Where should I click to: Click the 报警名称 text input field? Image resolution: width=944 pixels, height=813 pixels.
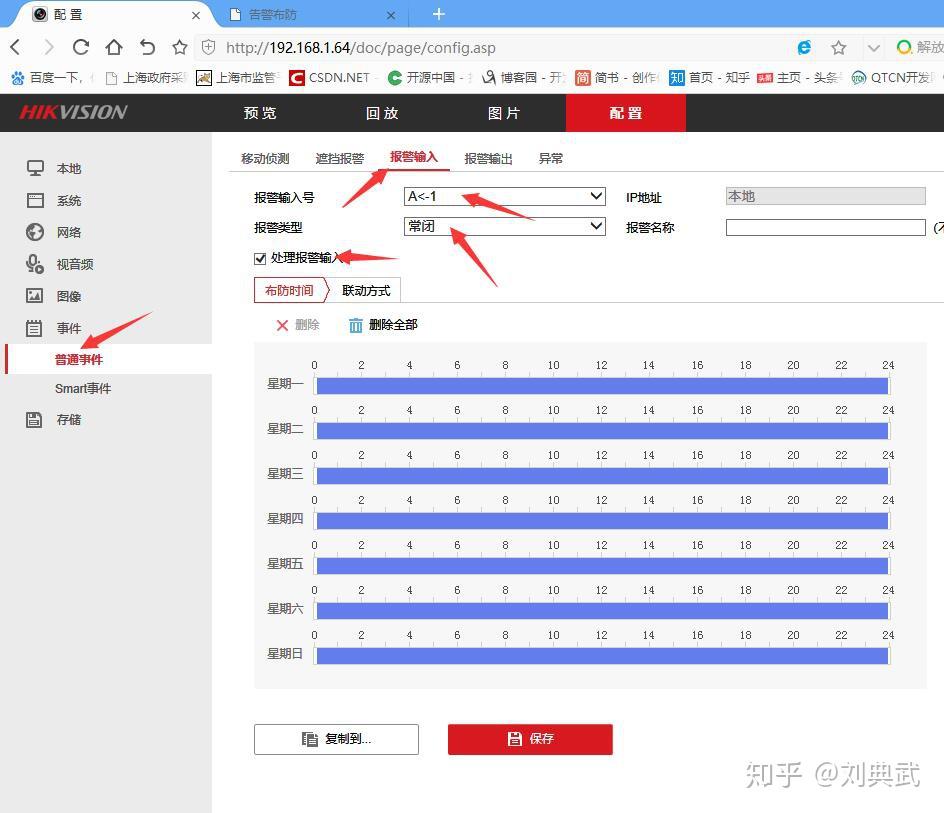[x=825, y=227]
